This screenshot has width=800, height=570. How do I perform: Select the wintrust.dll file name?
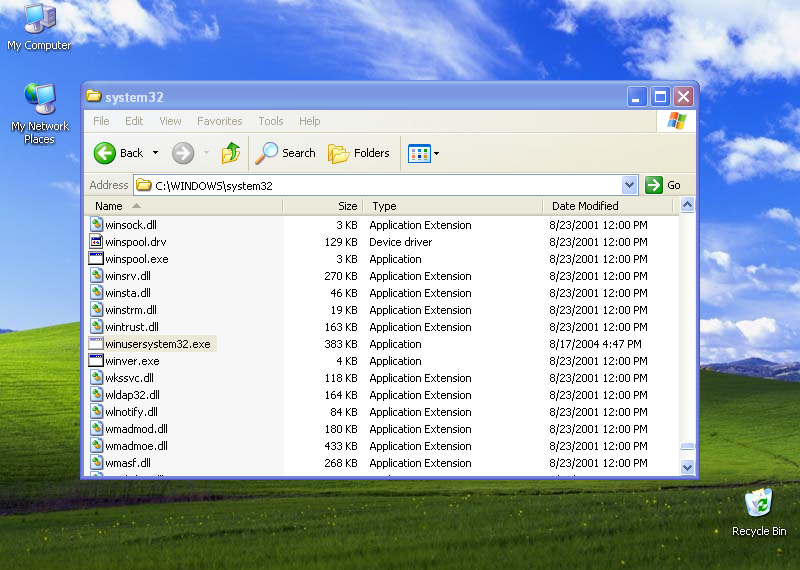(x=132, y=327)
